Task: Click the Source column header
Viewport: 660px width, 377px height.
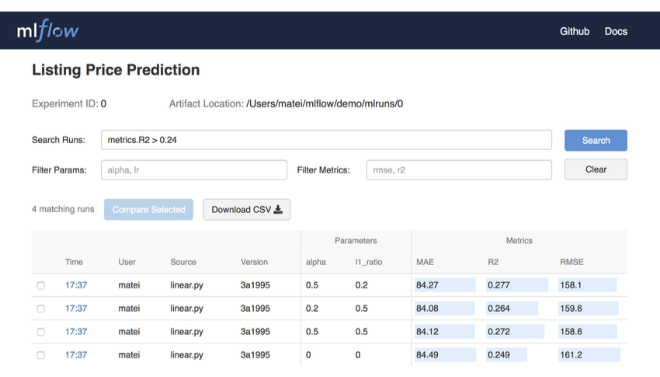Action: click(183, 262)
